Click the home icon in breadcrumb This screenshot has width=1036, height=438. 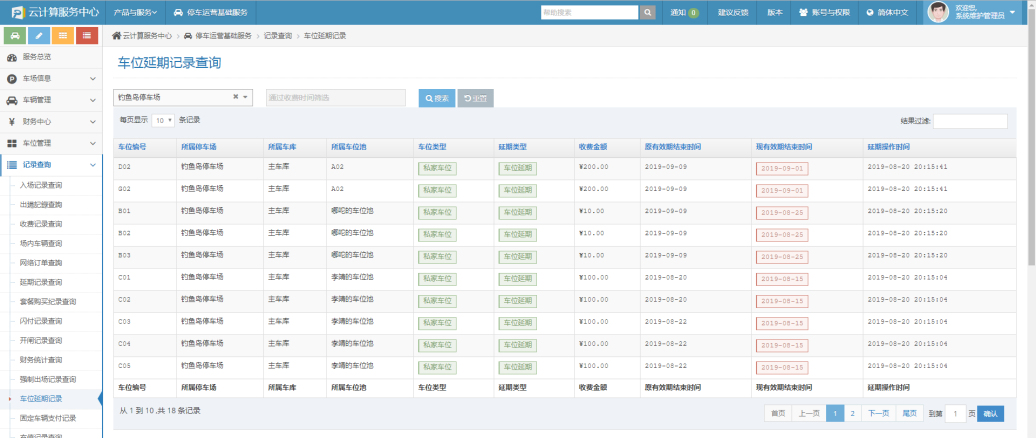point(117,35)
